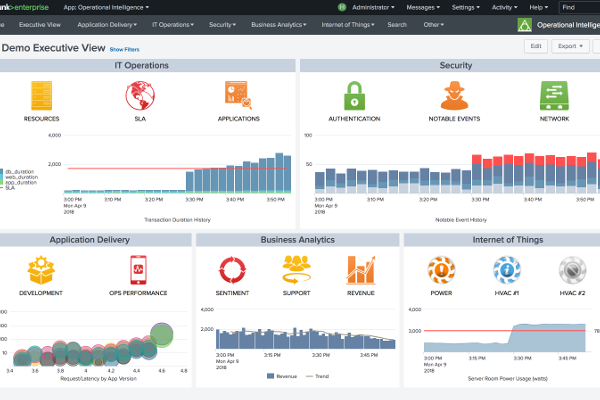The height and width of the screenshot is (400, 600).
Task: Select the HVAC #1 info icon
Action: click(x=506, y=270)
